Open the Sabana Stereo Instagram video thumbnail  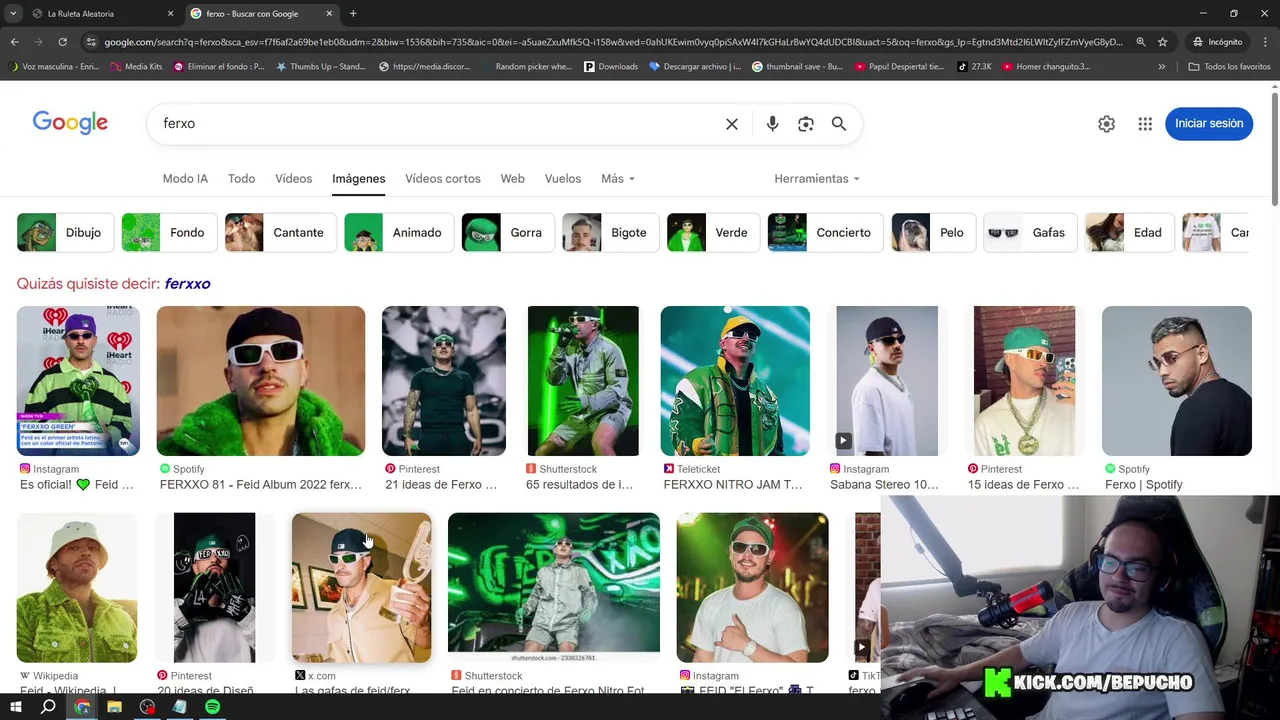click(x=887, y=381)
